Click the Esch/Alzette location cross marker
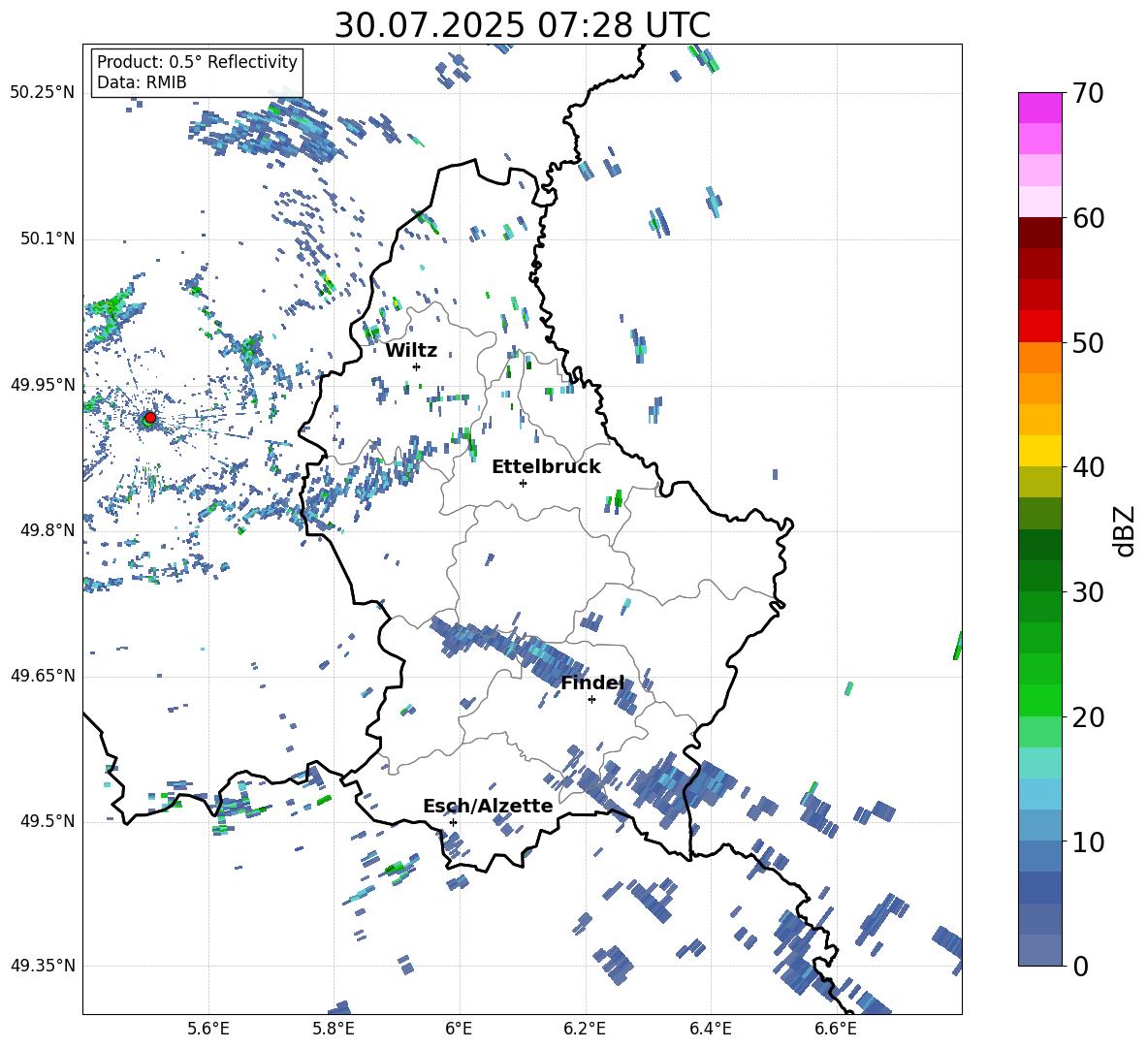Screen dimensions: 1148x1048 453,822
